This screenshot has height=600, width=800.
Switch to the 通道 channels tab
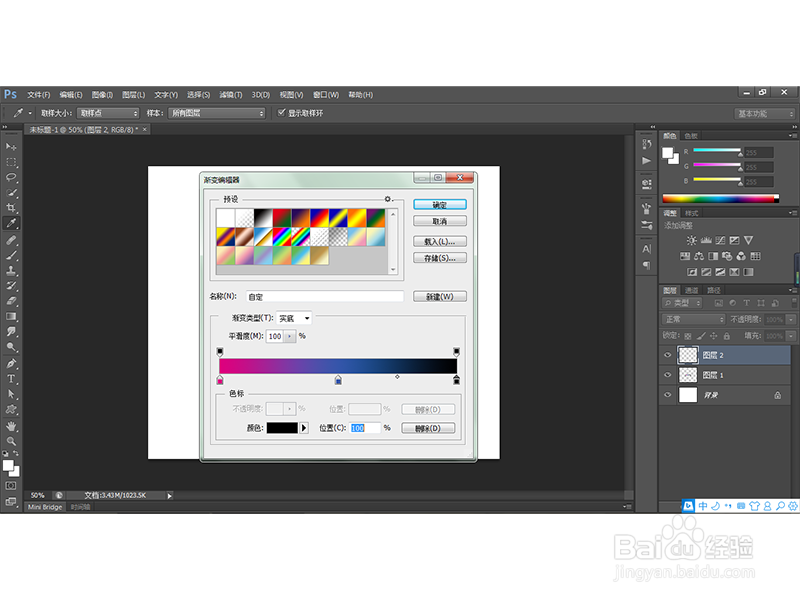click(691, 290)
